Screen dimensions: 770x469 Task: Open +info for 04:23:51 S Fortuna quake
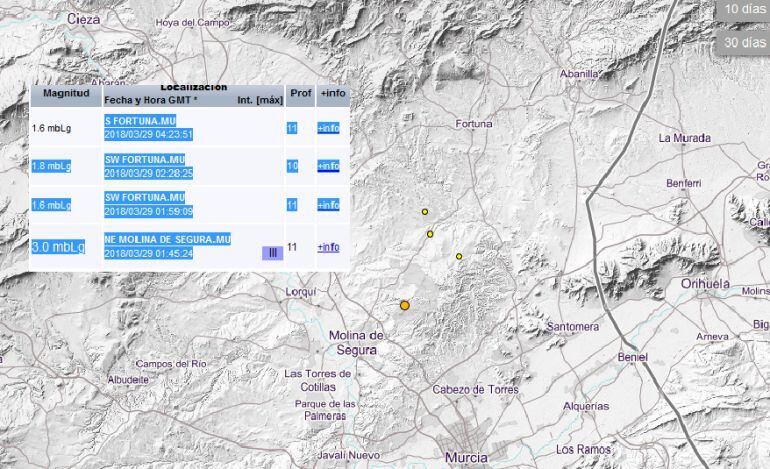(328, 128)
